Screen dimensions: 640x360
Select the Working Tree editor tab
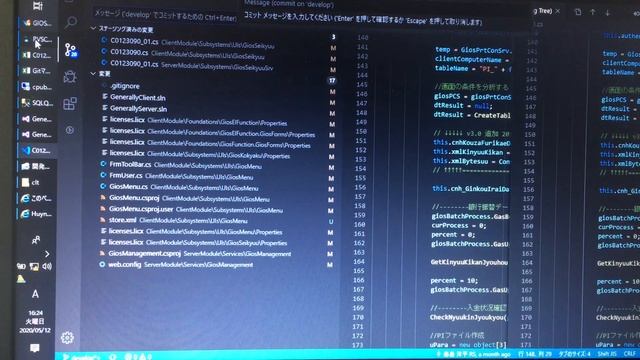pyautogui.click(x=543, y=11)
